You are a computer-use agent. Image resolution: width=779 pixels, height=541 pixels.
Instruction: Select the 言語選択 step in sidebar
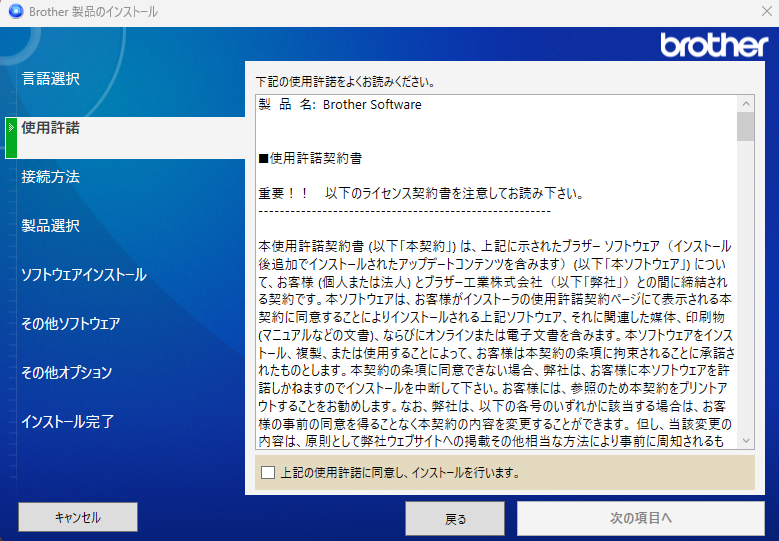[50, 78]
